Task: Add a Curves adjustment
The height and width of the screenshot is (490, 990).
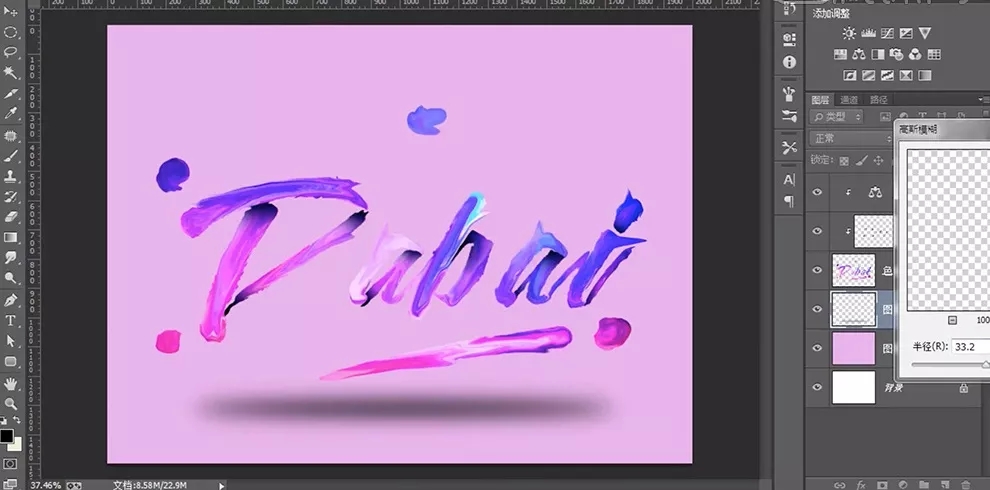Action: (x=887, y=33)
